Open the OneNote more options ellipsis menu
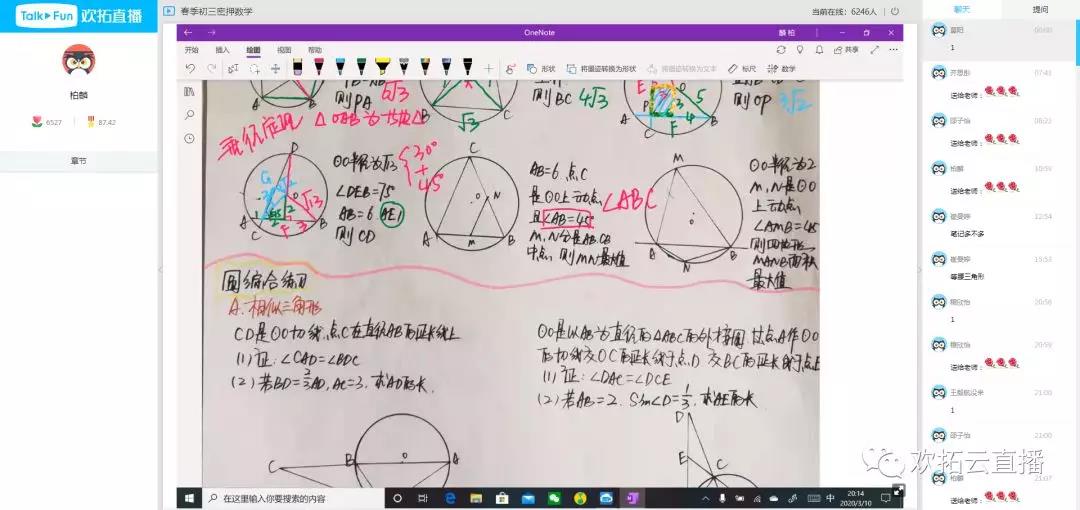The image size is (1080, 510). [x=894, y=49]
